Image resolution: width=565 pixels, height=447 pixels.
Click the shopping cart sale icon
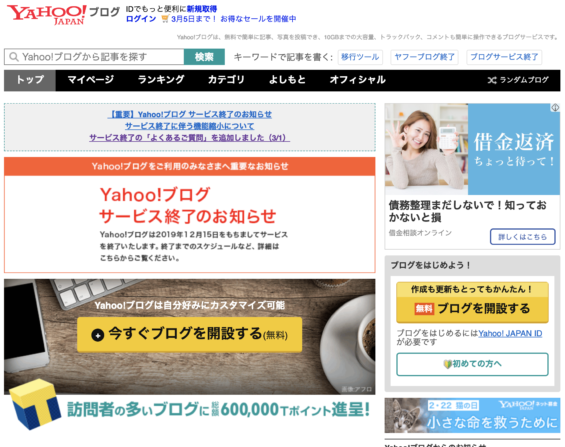pyautogui.click(x=165, y=18)
